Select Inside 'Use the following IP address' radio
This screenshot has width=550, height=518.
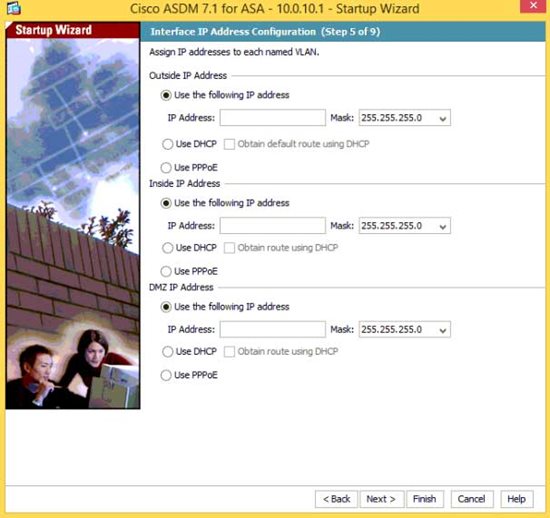(x=166, y=203)
